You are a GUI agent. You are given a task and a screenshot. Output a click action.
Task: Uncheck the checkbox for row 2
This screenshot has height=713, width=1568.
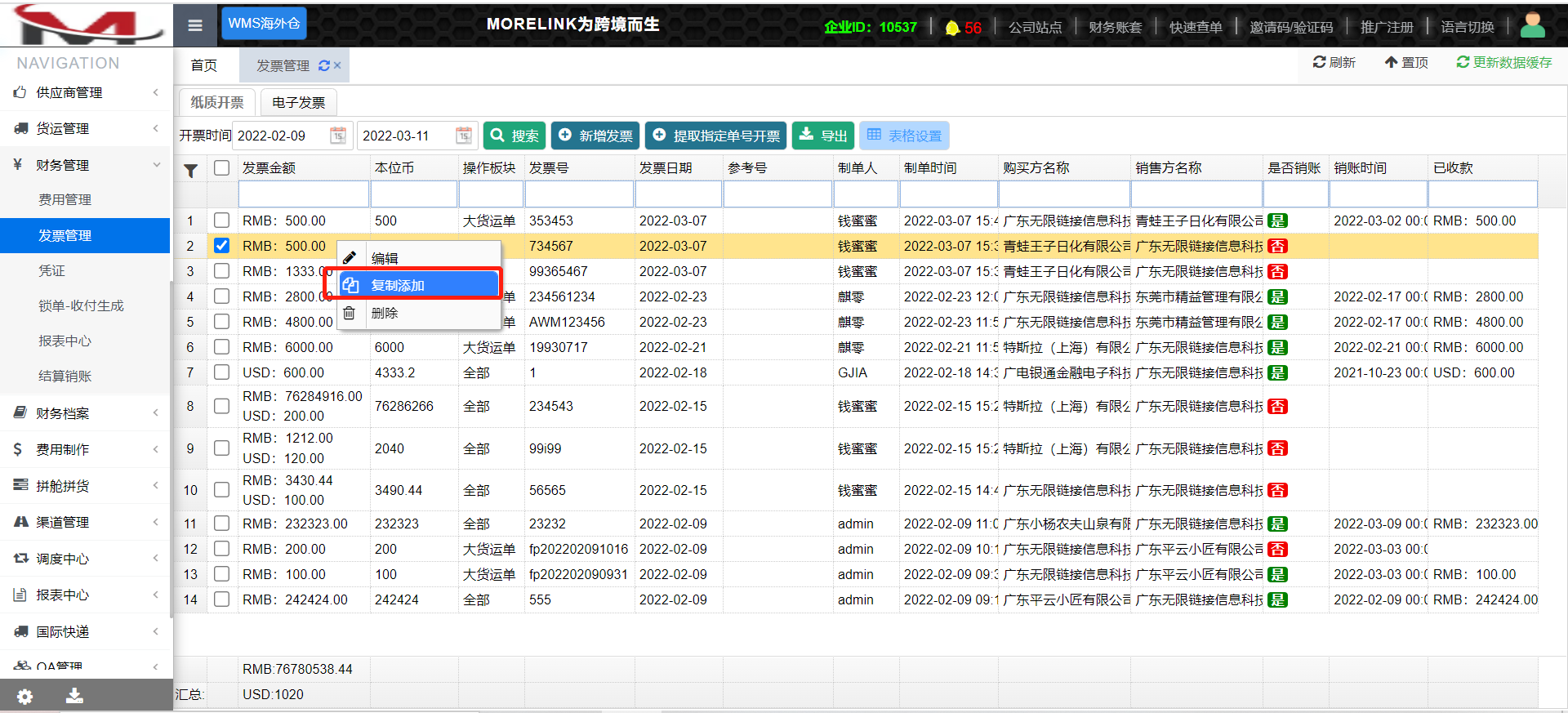[x=221, y=245]
